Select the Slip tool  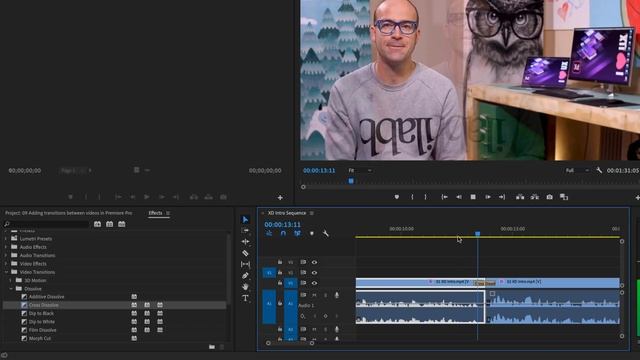pos(245,264)
